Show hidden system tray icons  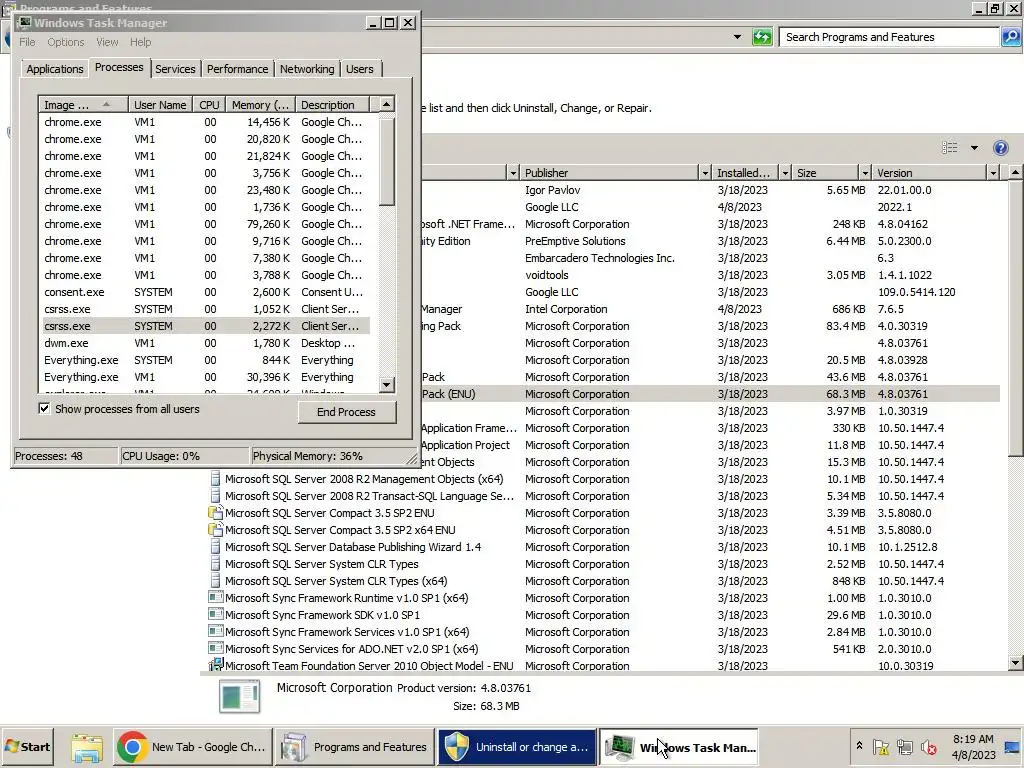pyautogui.click(x=859, y=746)
